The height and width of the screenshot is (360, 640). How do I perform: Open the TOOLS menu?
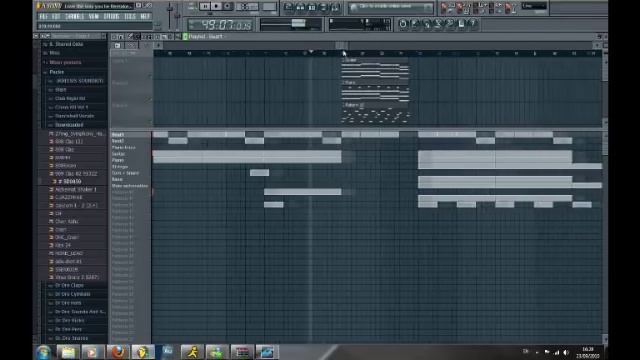tap(130, 17)
